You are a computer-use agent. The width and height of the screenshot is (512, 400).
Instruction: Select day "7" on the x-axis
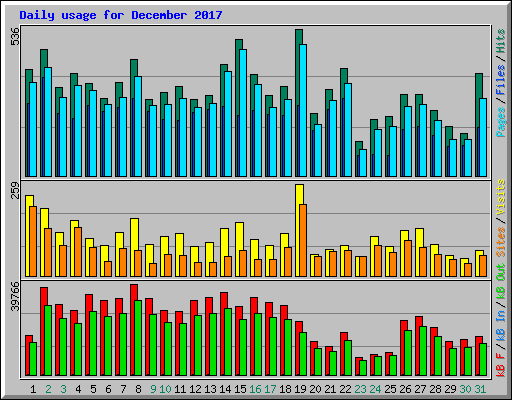point(123,389)
